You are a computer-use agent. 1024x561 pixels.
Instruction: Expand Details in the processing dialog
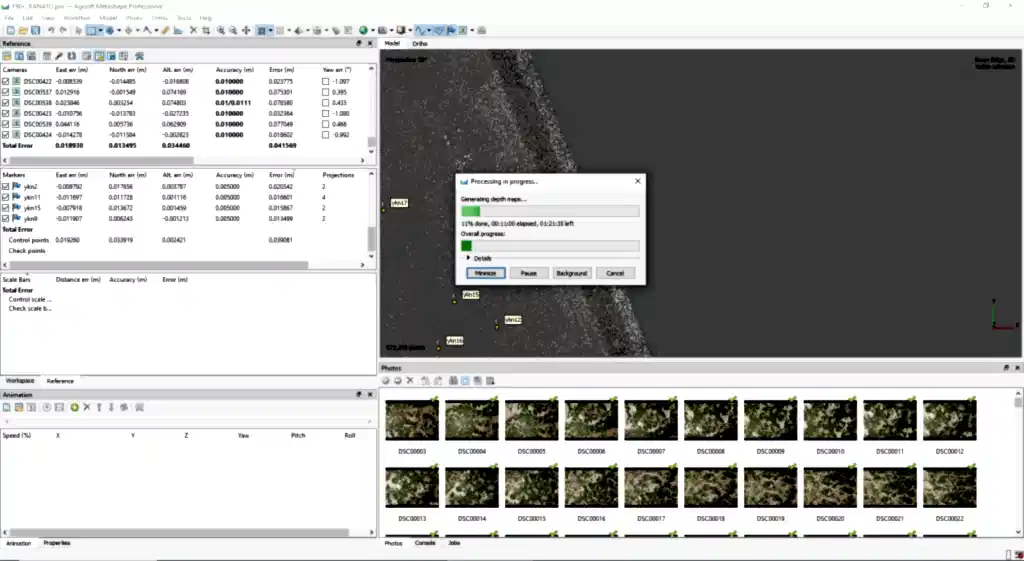tap(468, 258)
